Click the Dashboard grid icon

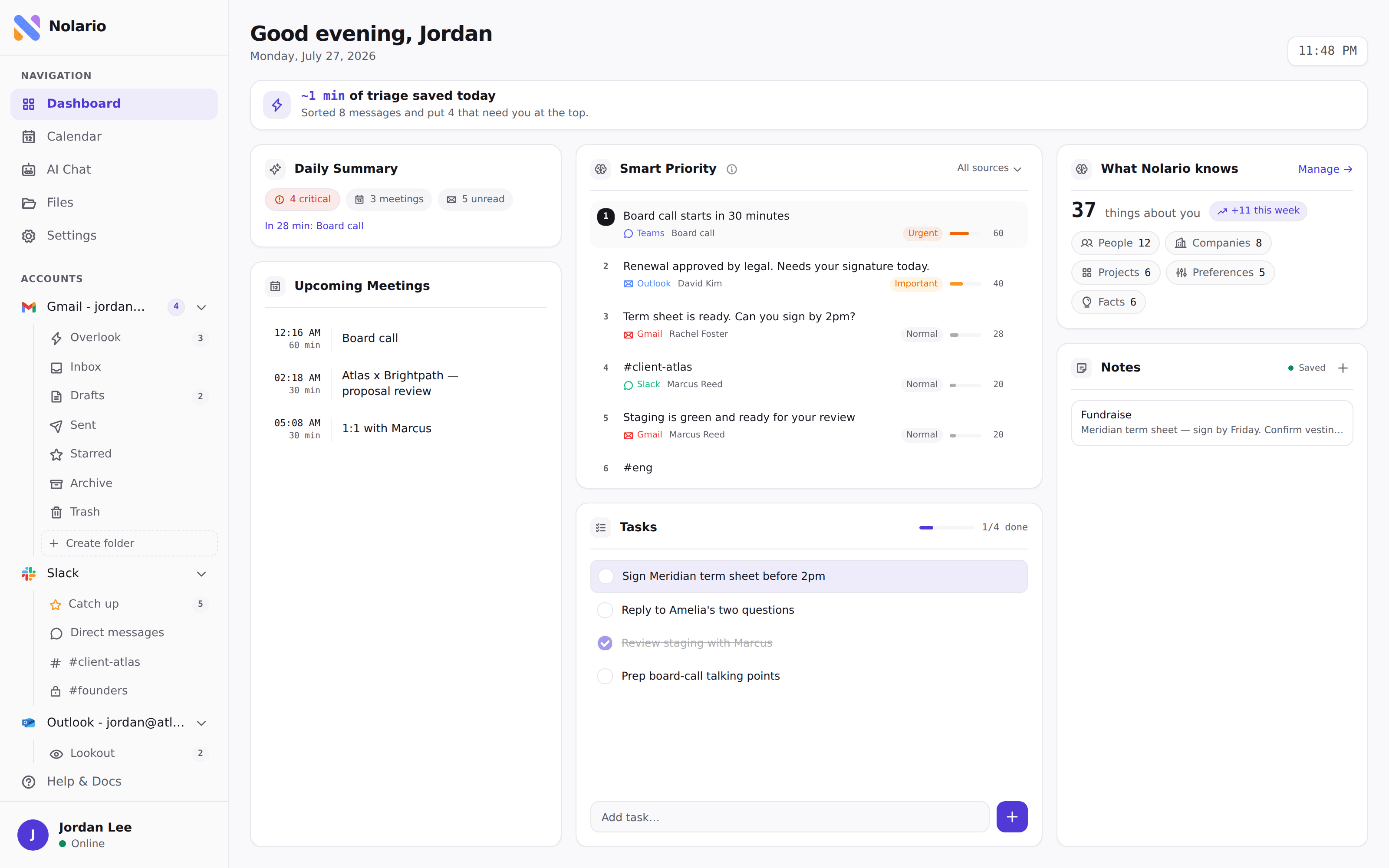click(x=29, y=104)
